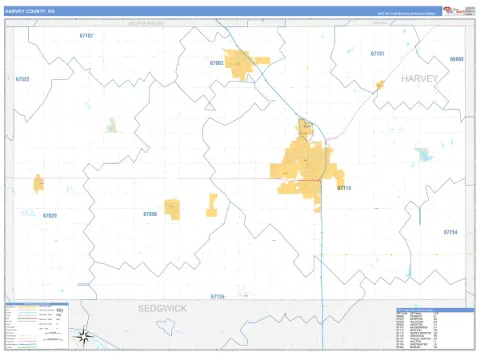The image size is (480, 360).
Task: Click the publisher logo in the title bar
Action: coord(459,11)
